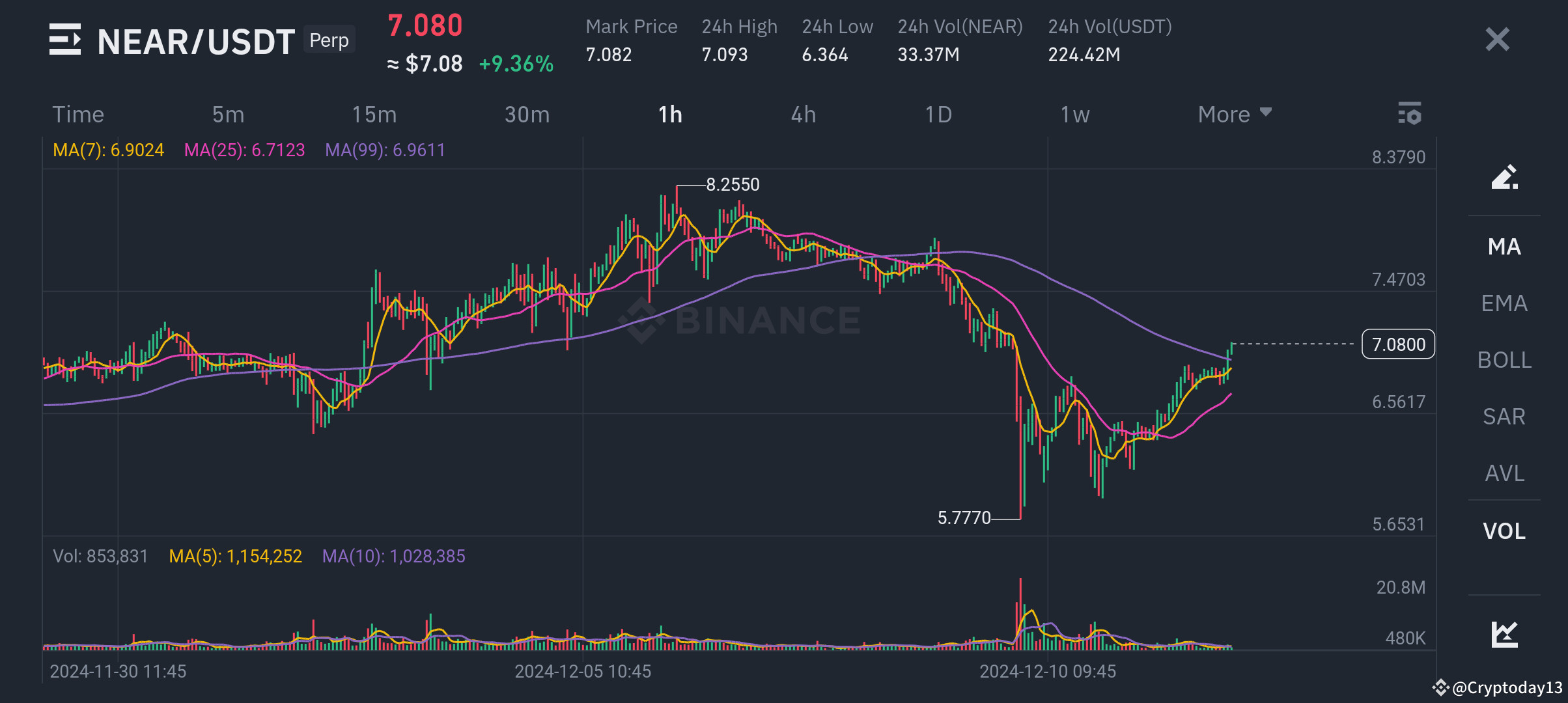The image size is (1568, 703).
Task: Select the drawing tools pencil icon
Action: pyautogui.click(x=1503, y=178)
